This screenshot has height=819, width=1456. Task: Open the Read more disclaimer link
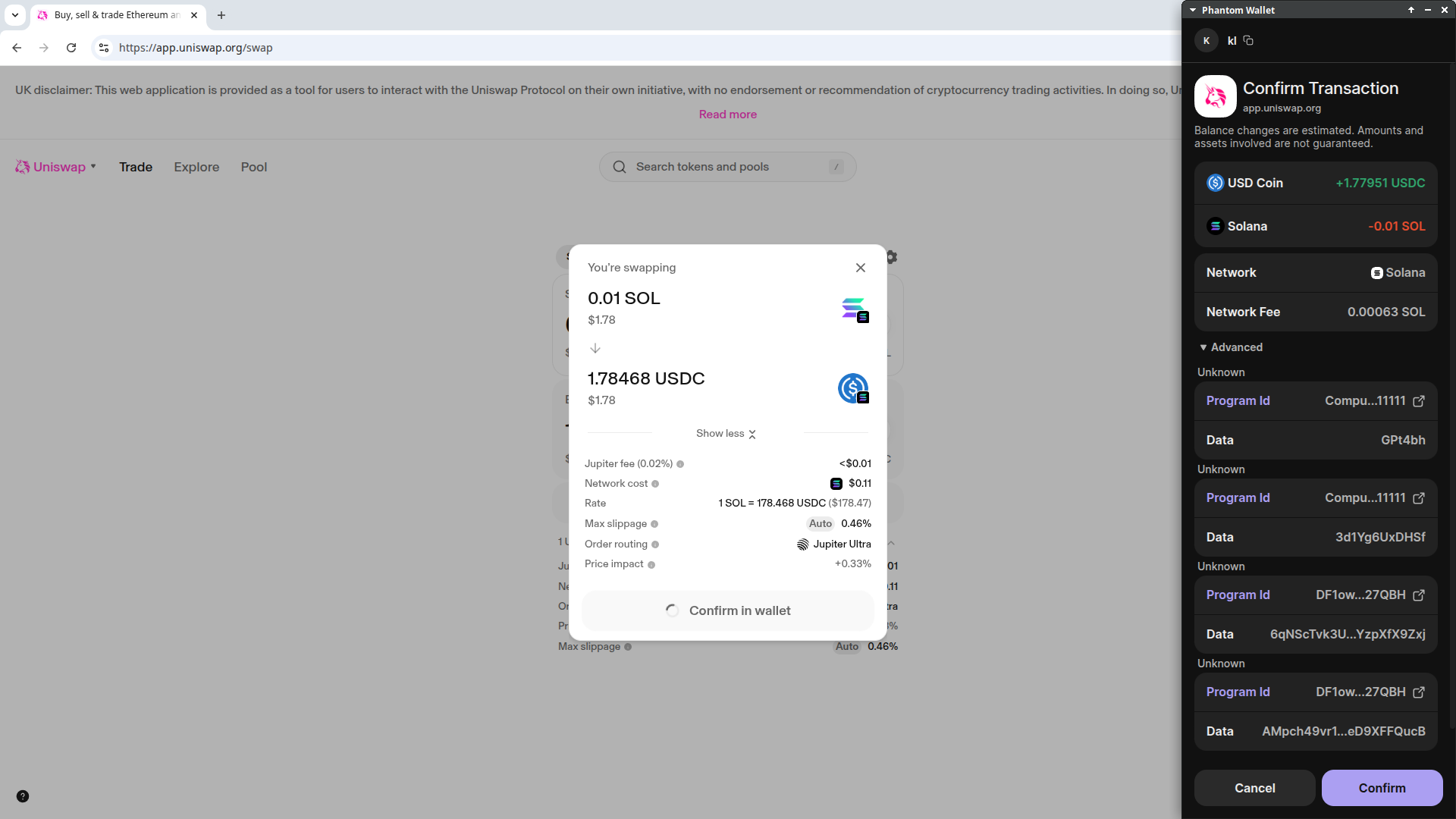727,115
